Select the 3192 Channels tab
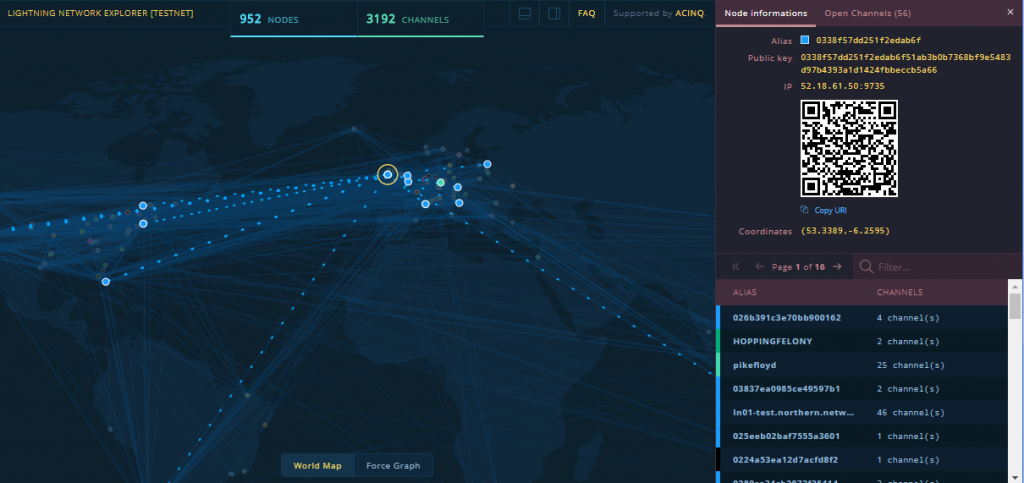1024x483 pixels. click(421, 19)
